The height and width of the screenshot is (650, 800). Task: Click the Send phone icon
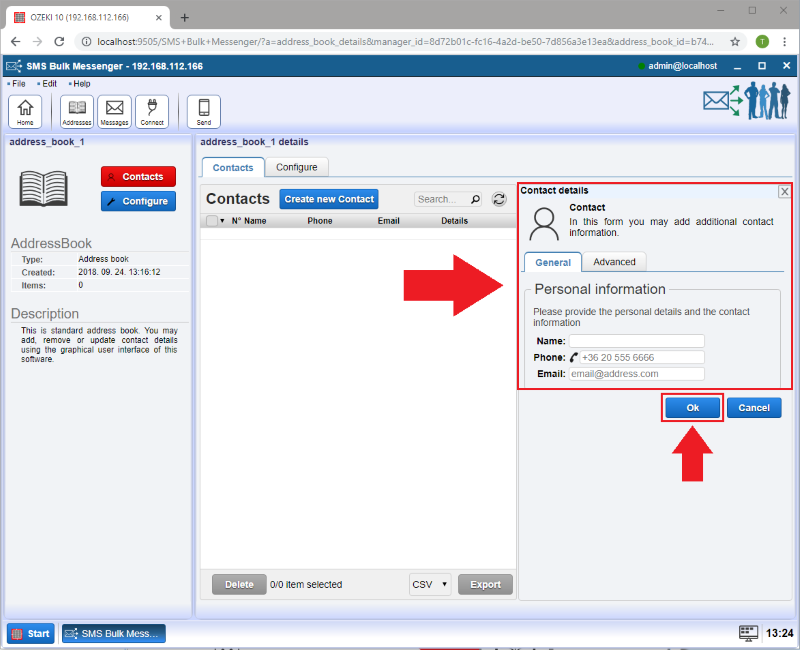204,111
